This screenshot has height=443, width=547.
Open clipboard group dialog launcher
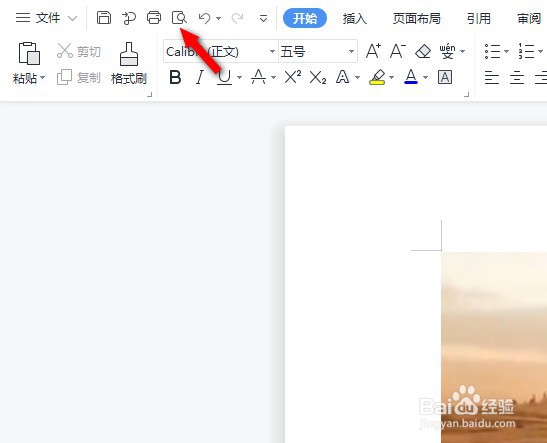tap(150, 95)
